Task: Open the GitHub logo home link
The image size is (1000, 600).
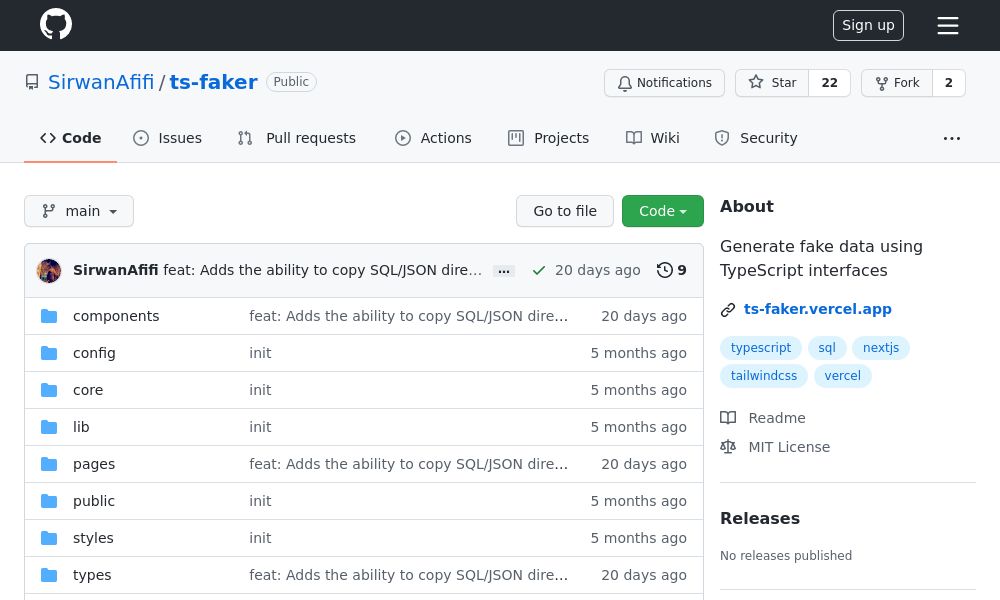Action: coord(56,25)
